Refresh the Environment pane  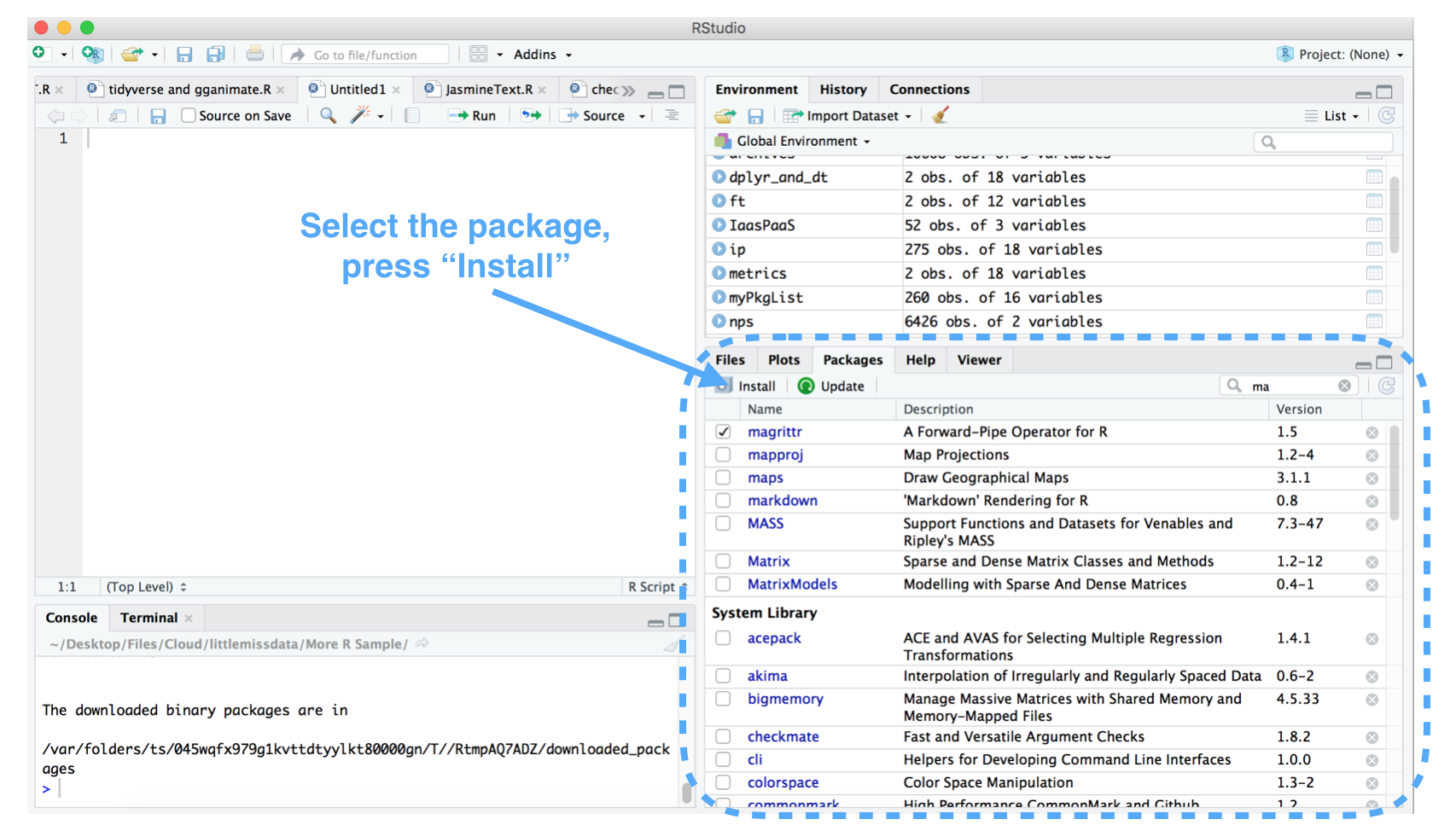[x=1387, y=115]
